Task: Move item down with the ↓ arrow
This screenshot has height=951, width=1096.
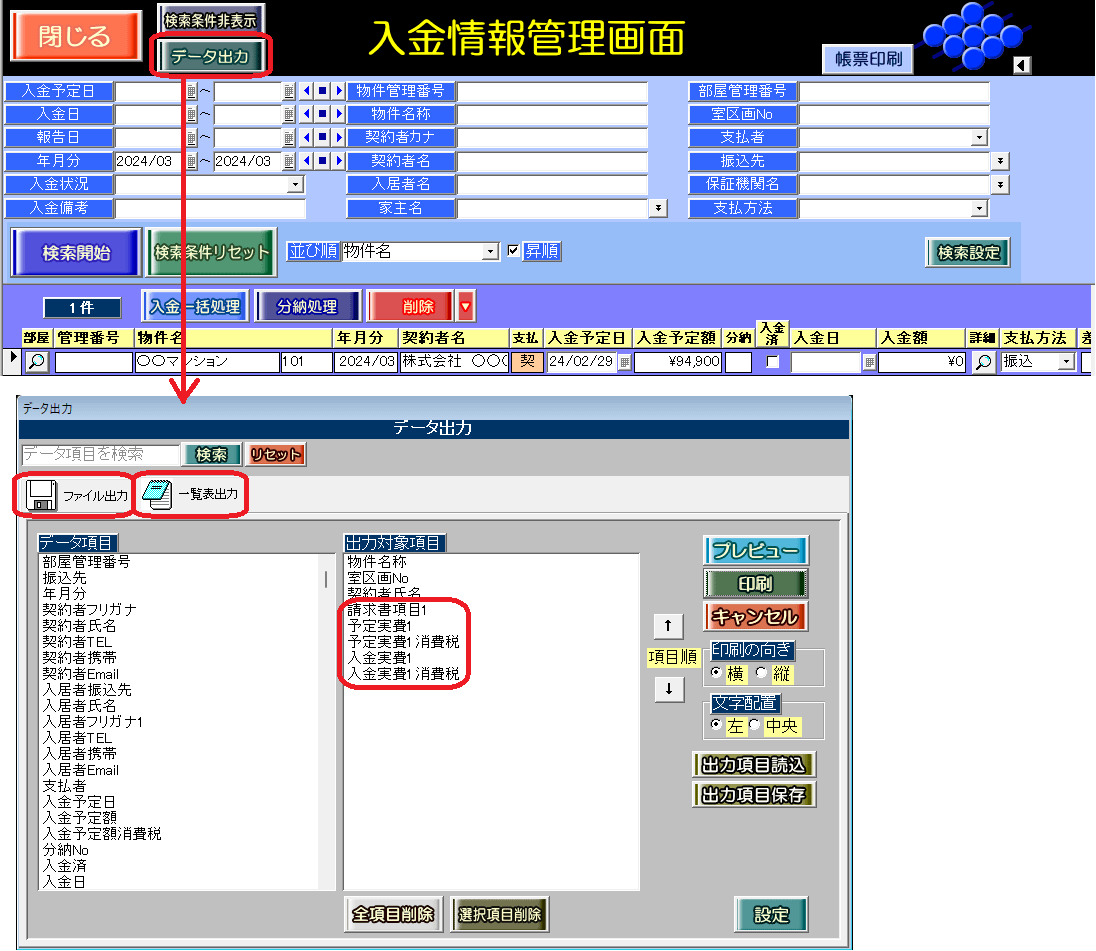Action: tap(668, 689)
